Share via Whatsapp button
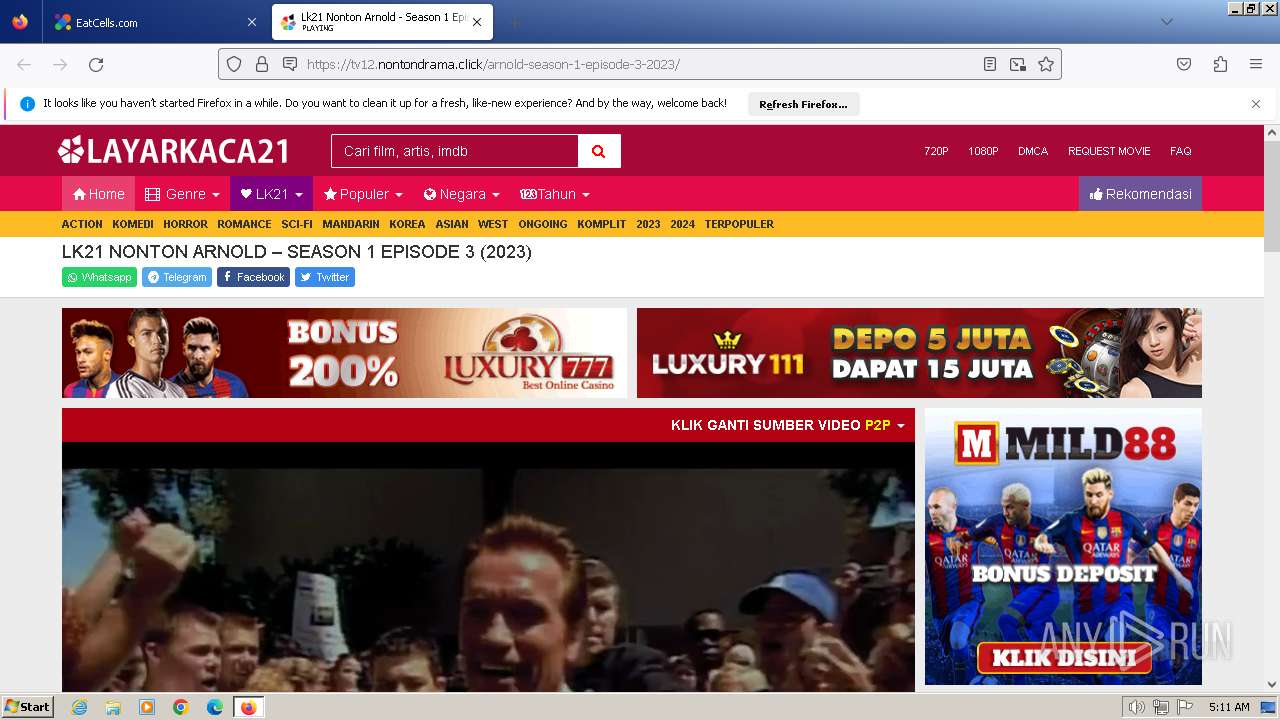Image resolution: width=1280 pixels, height=720 pixels. click(99, 277)
